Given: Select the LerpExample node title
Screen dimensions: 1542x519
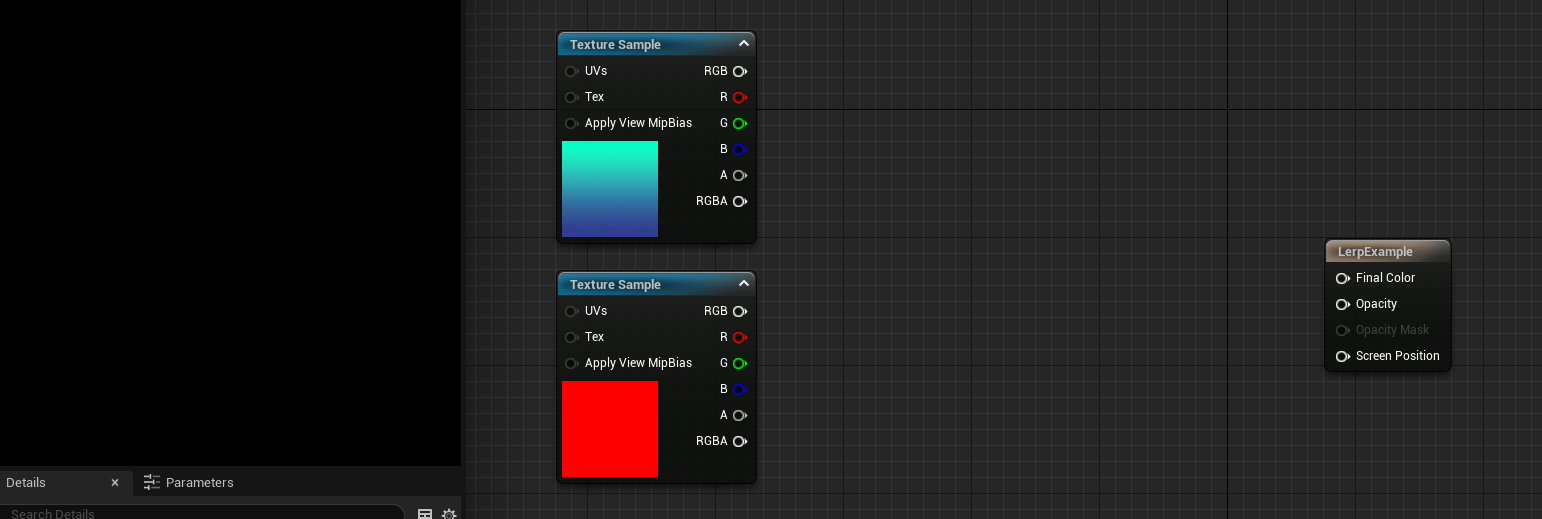Looking at the screenshot, I should click(x=1375, y=252).
